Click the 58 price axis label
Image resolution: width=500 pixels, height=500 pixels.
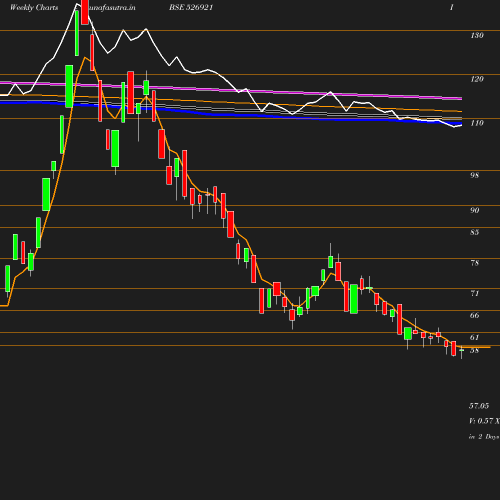coord(475,350)
